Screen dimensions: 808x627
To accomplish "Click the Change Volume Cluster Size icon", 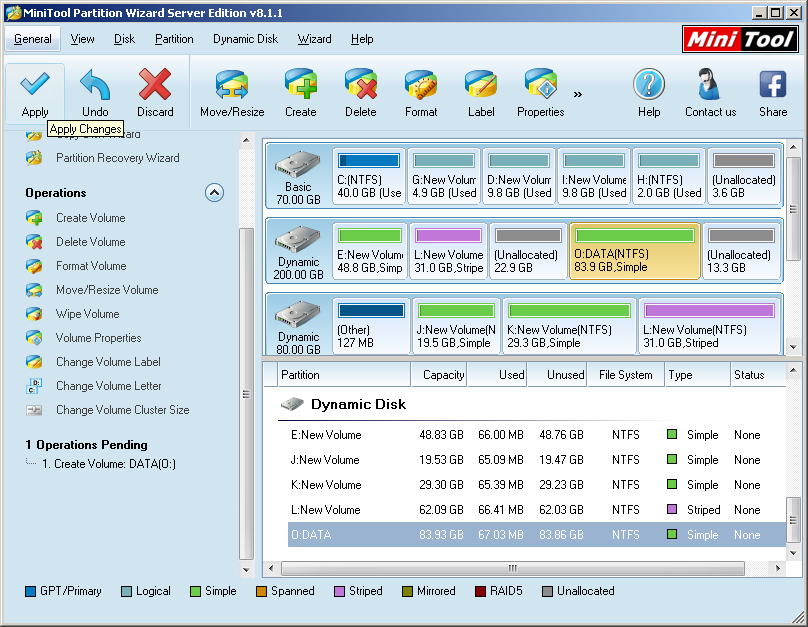I will point(34,410).
